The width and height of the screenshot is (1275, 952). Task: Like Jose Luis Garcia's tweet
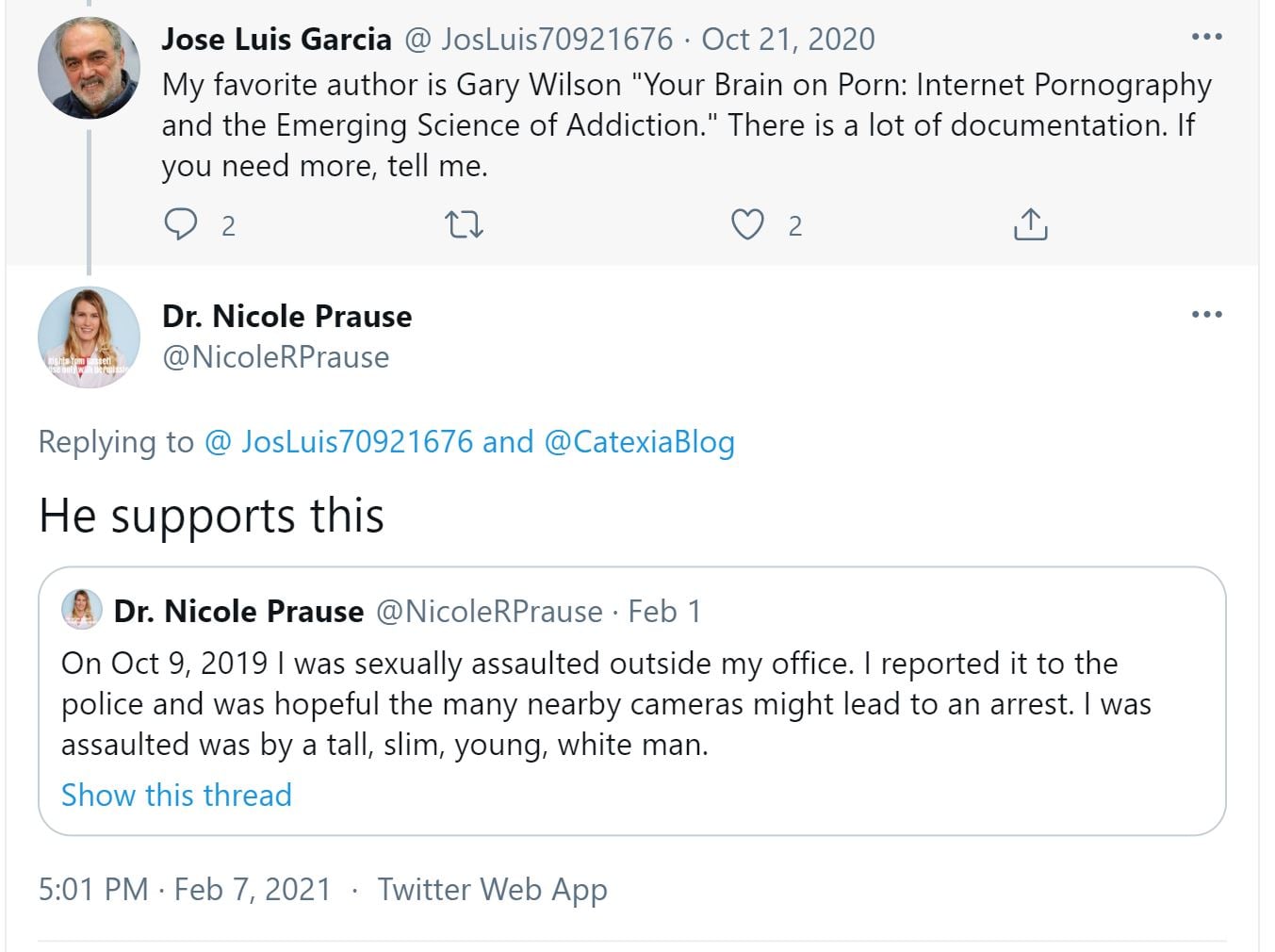click(747, 224)
